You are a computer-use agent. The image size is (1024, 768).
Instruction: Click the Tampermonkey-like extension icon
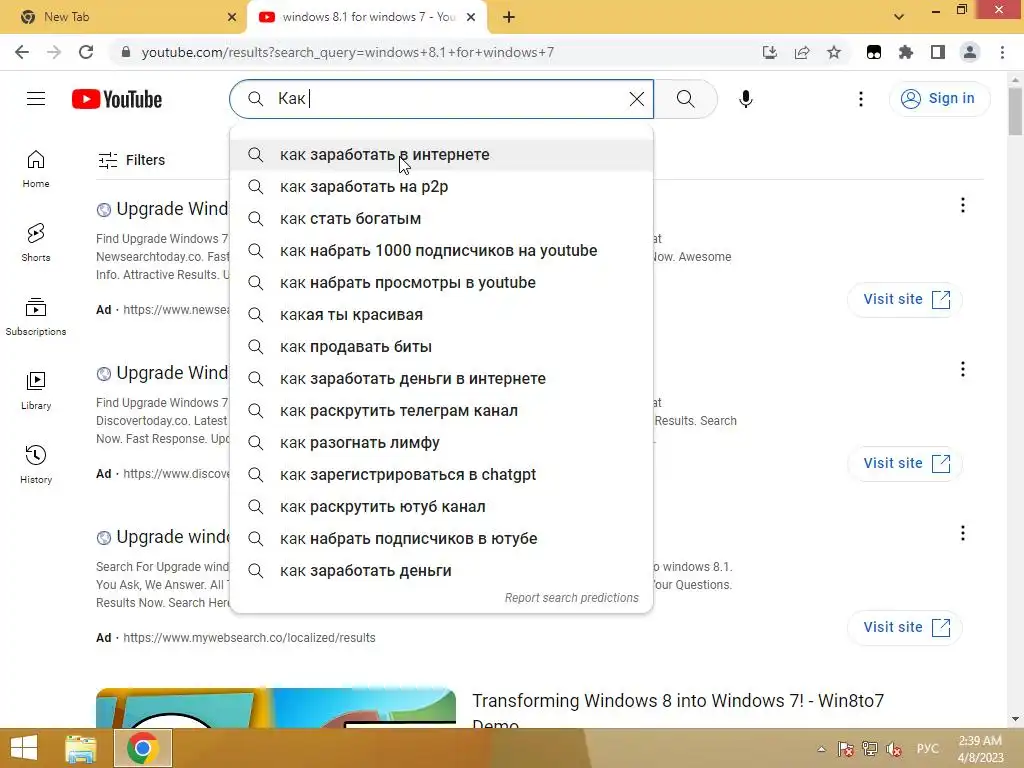(874, 52)
